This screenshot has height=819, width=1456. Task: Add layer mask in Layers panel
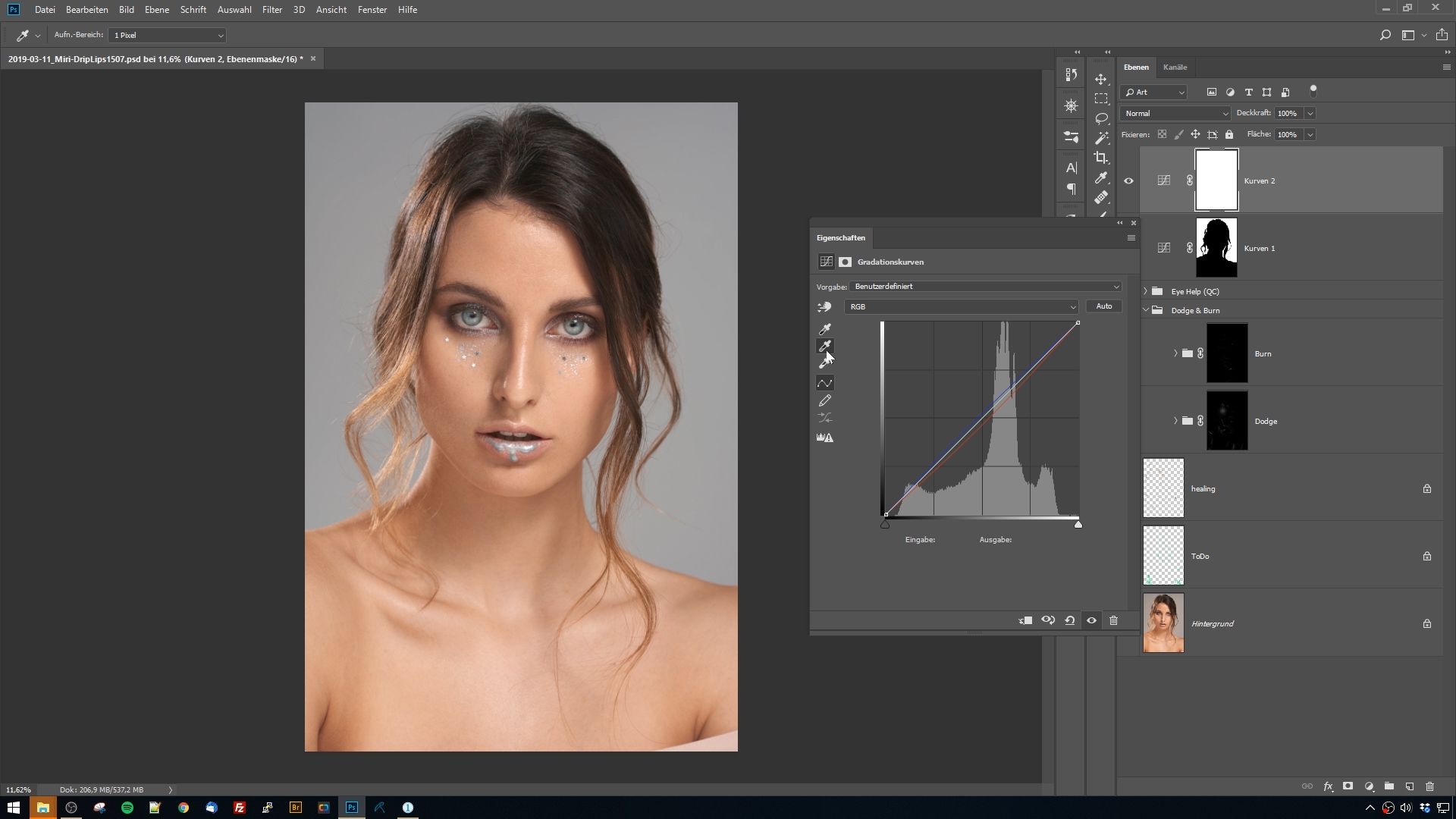1348,786
